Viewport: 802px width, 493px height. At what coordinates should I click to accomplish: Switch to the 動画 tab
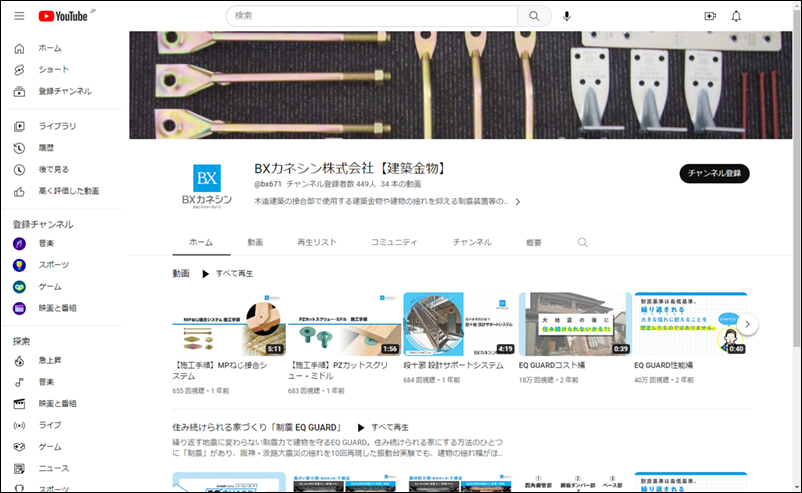click(x=255, y=242)
